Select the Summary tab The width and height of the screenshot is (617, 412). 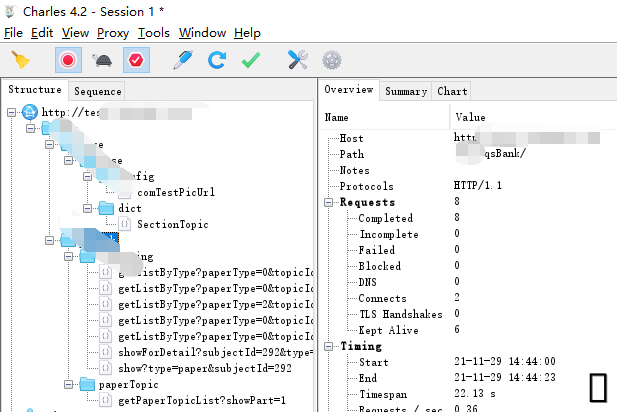406,91
